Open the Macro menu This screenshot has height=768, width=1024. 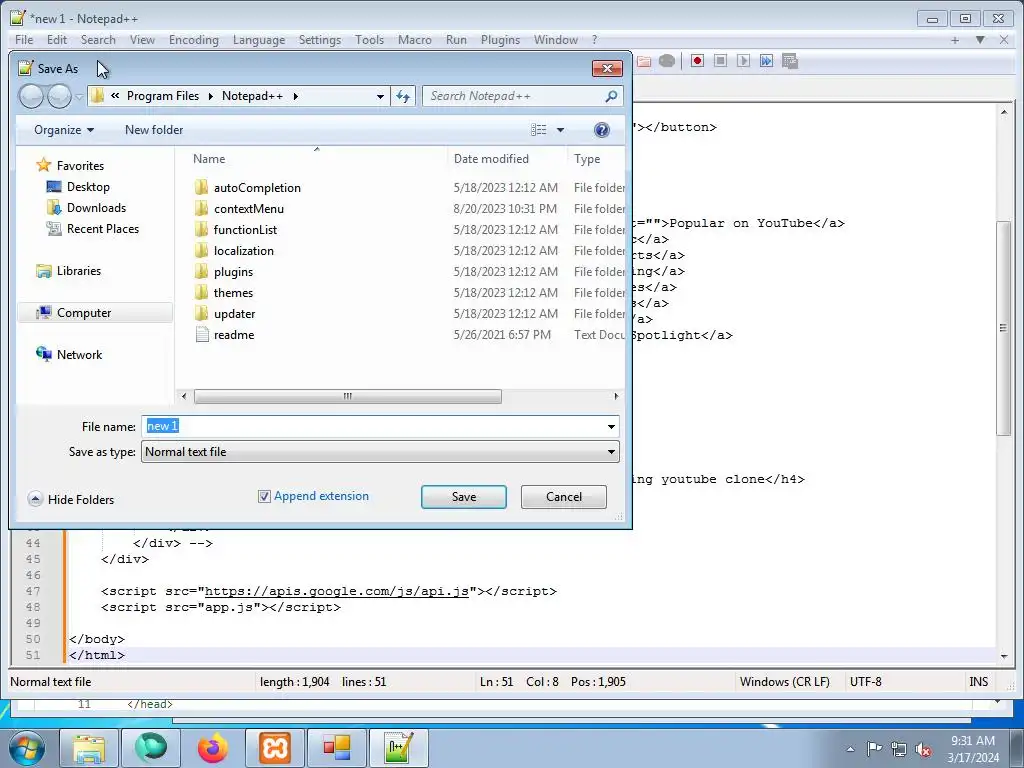point(415,40)
